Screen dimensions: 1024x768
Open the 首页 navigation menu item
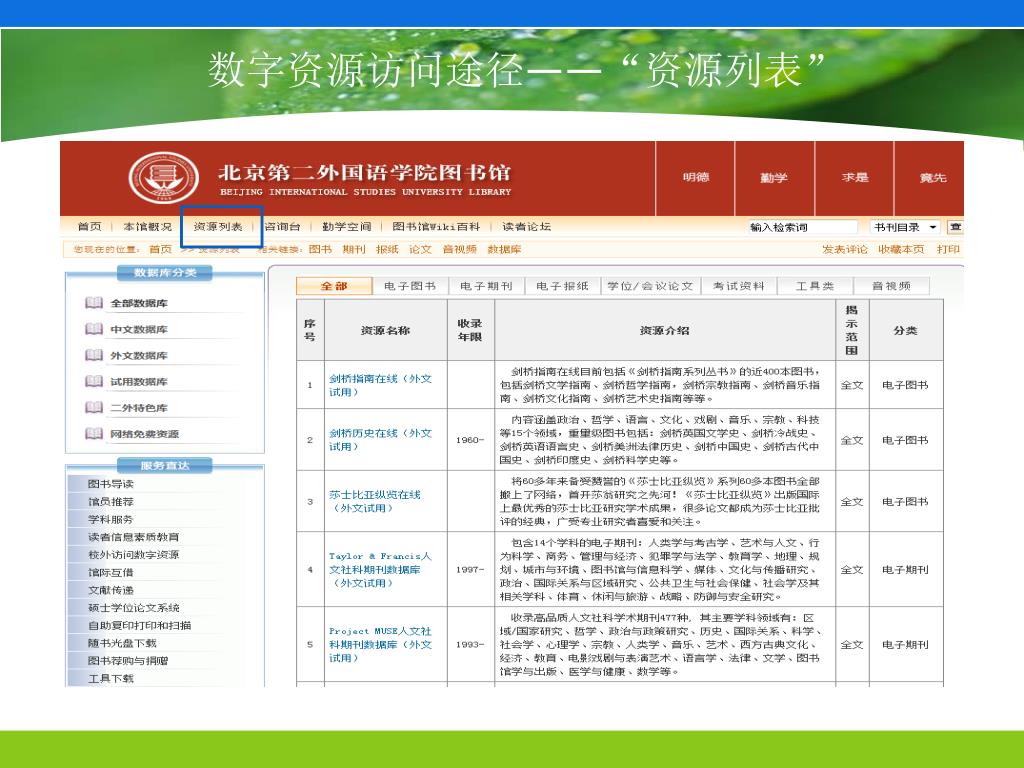(89, 227)
